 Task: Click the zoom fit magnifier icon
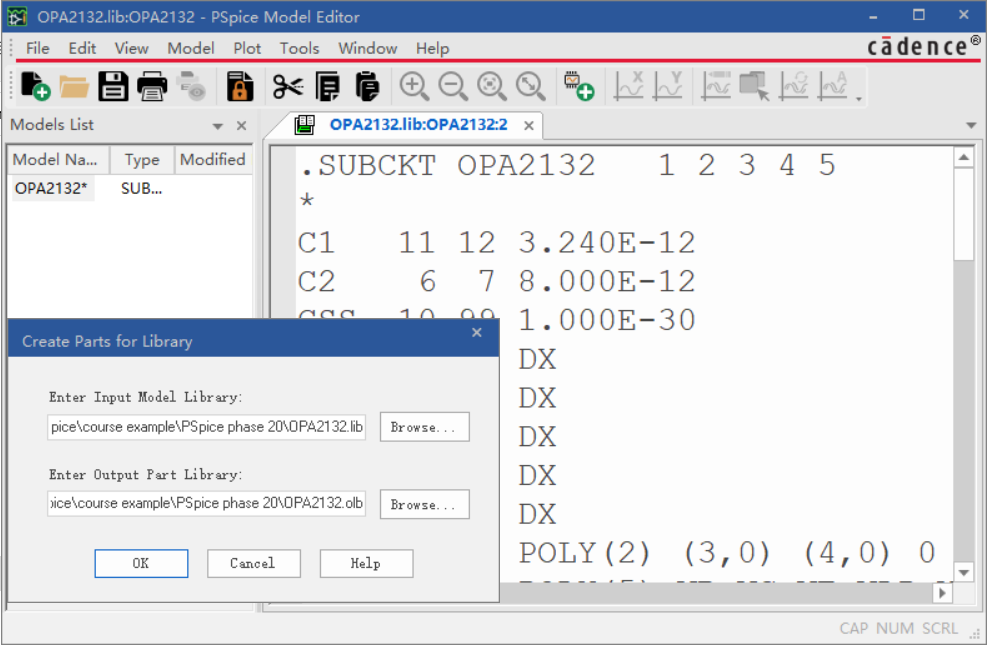(x=531, y=86)
